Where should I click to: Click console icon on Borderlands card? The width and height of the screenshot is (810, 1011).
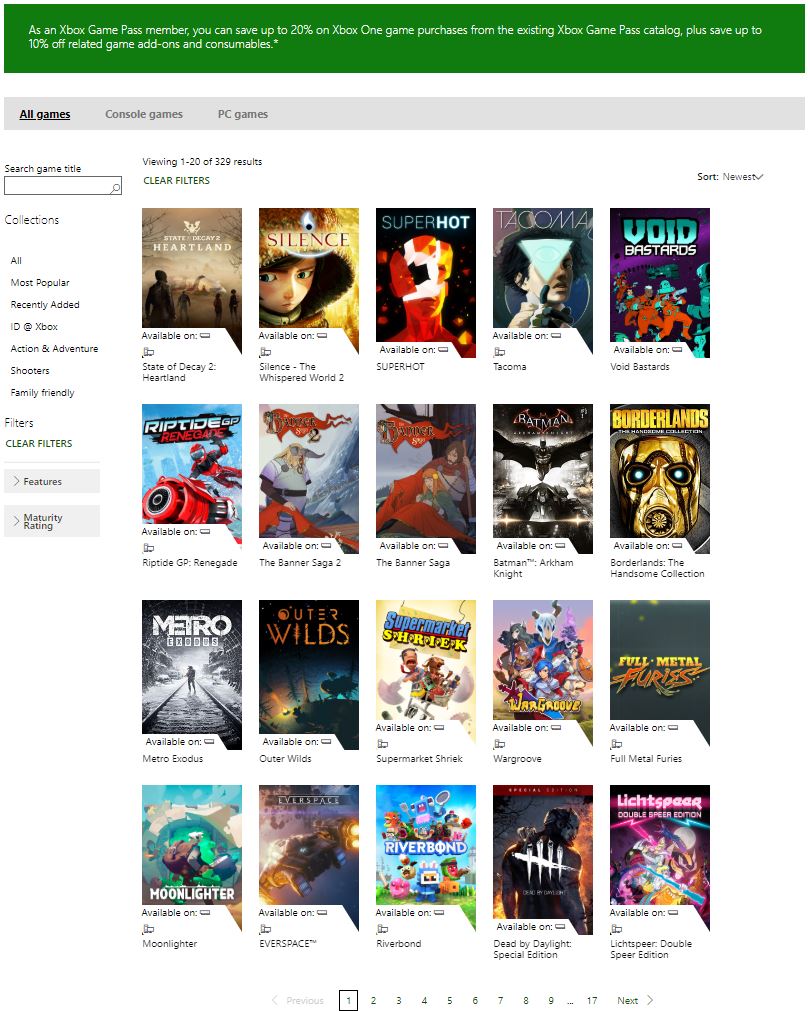[677, 545]
